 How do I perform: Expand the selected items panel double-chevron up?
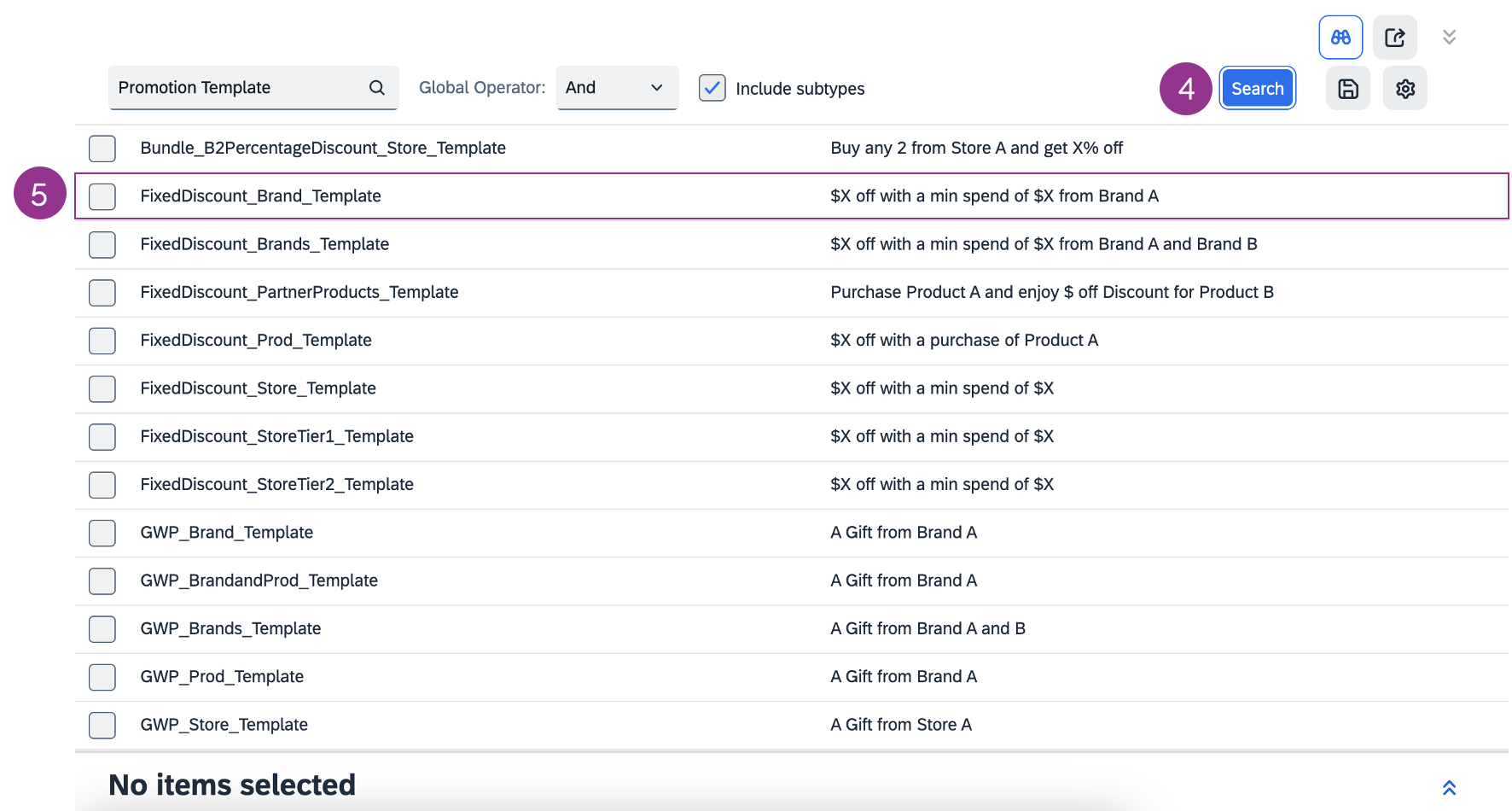click(1448, 787)
